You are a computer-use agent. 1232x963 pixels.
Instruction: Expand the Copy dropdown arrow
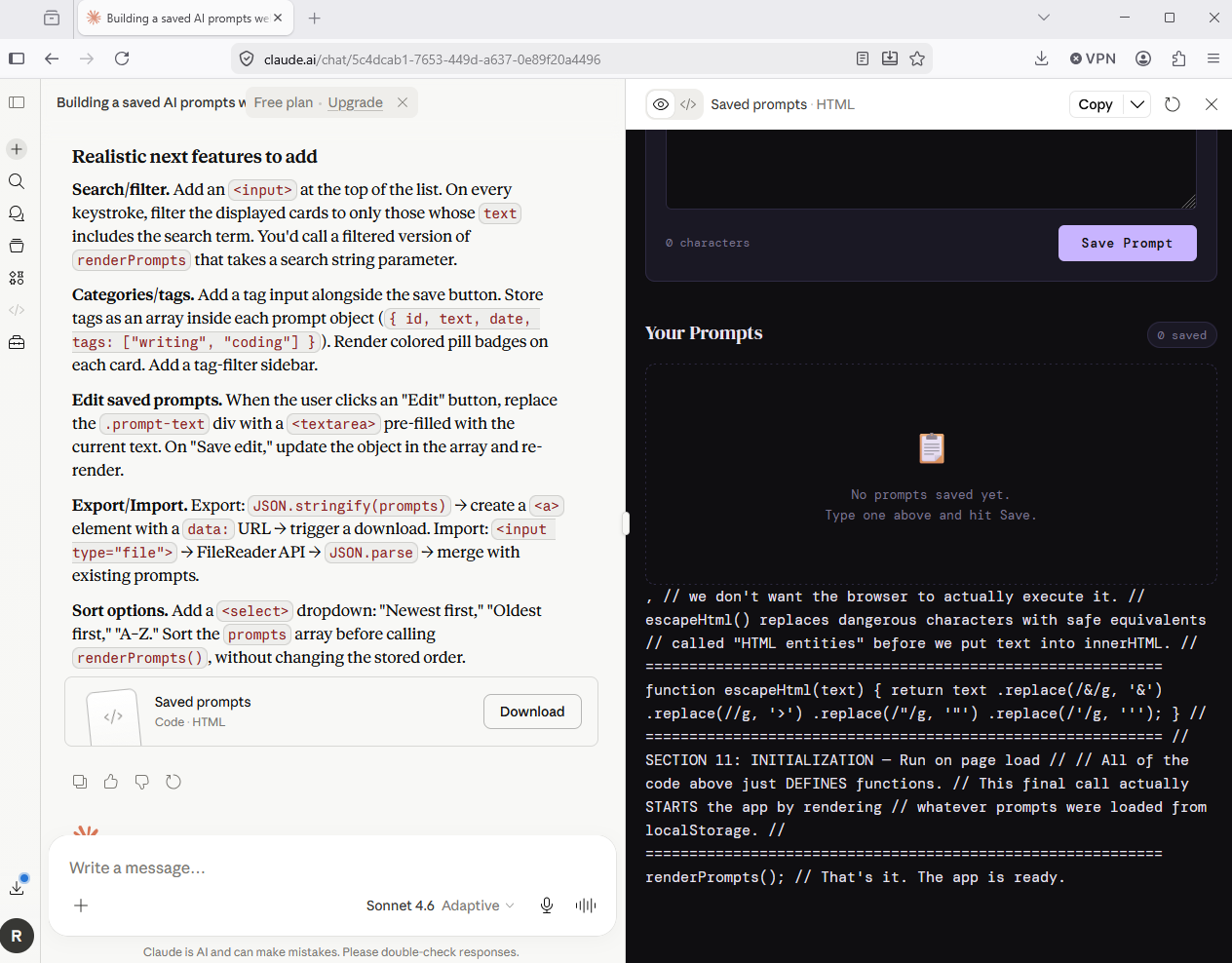point(1137,104)
